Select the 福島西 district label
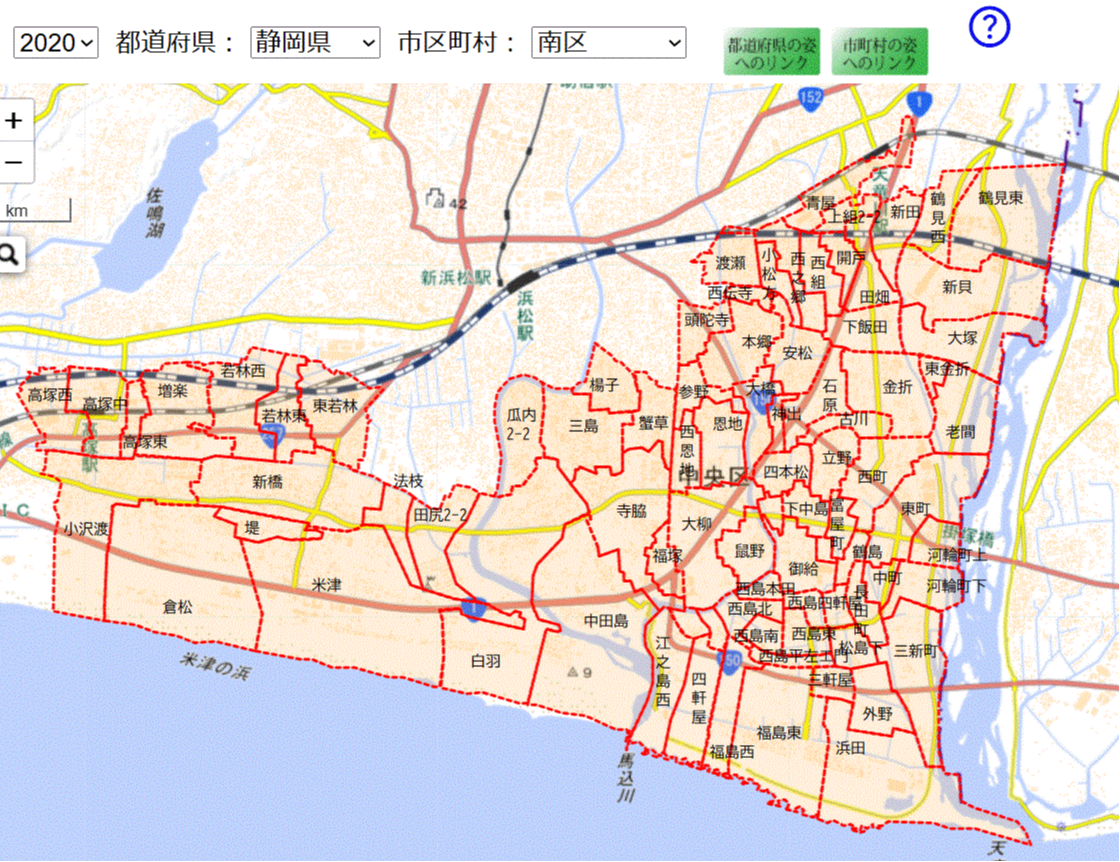 click(x=731, y=751)
